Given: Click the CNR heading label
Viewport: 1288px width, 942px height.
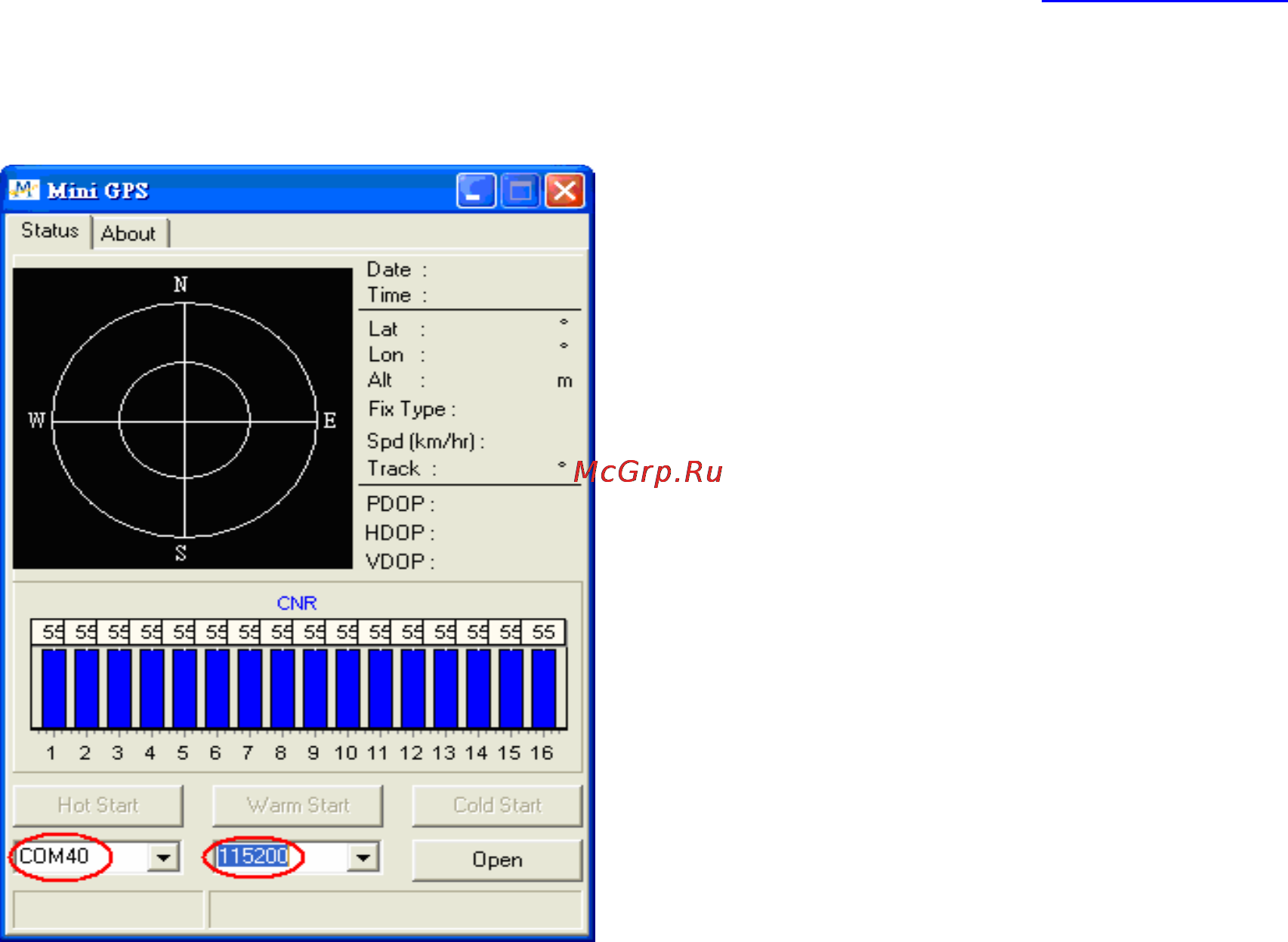Looking at the screenshot, I should click(297, 603).
